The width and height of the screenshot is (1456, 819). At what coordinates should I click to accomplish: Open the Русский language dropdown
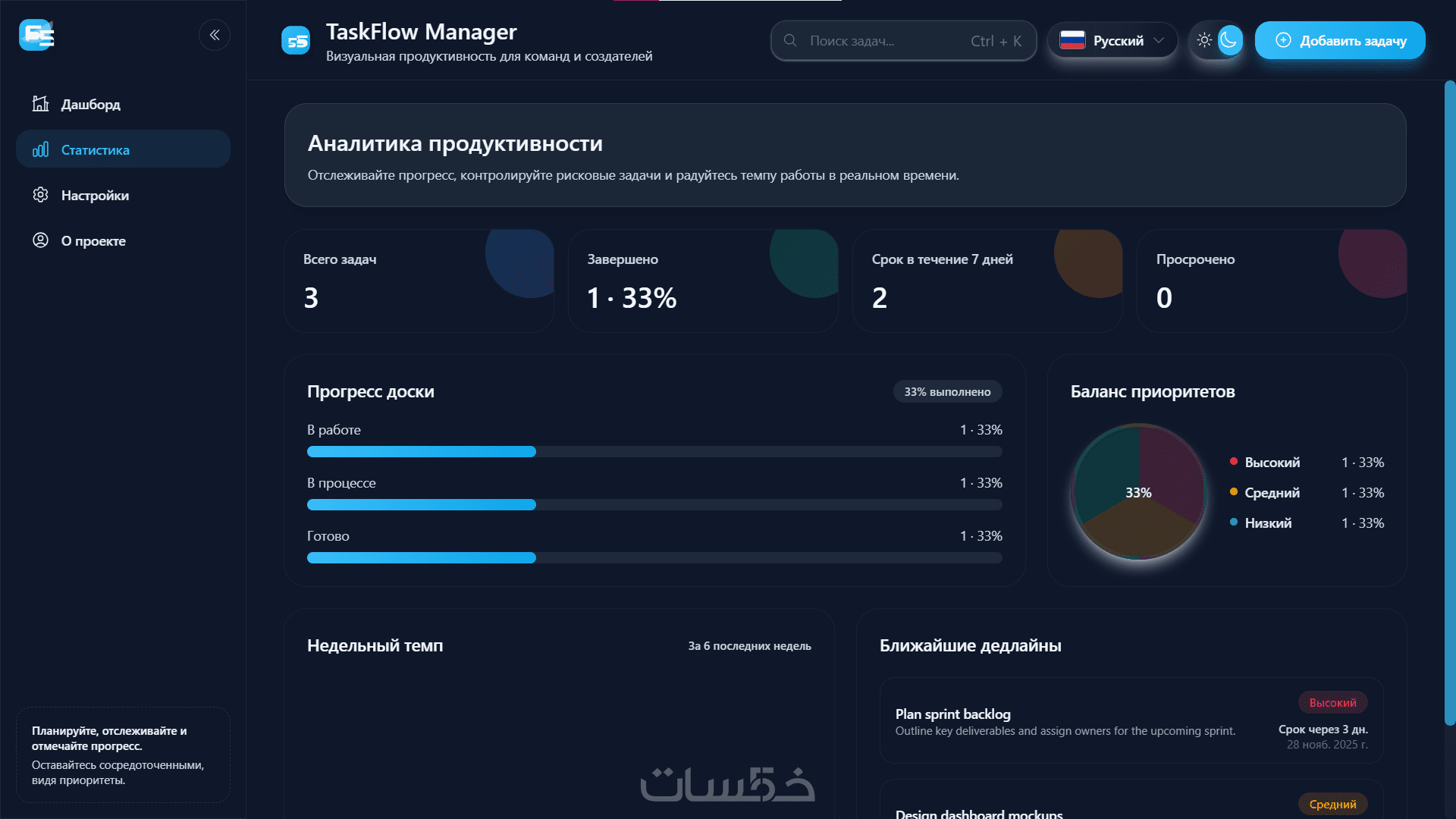click(x=1118, y=41)
